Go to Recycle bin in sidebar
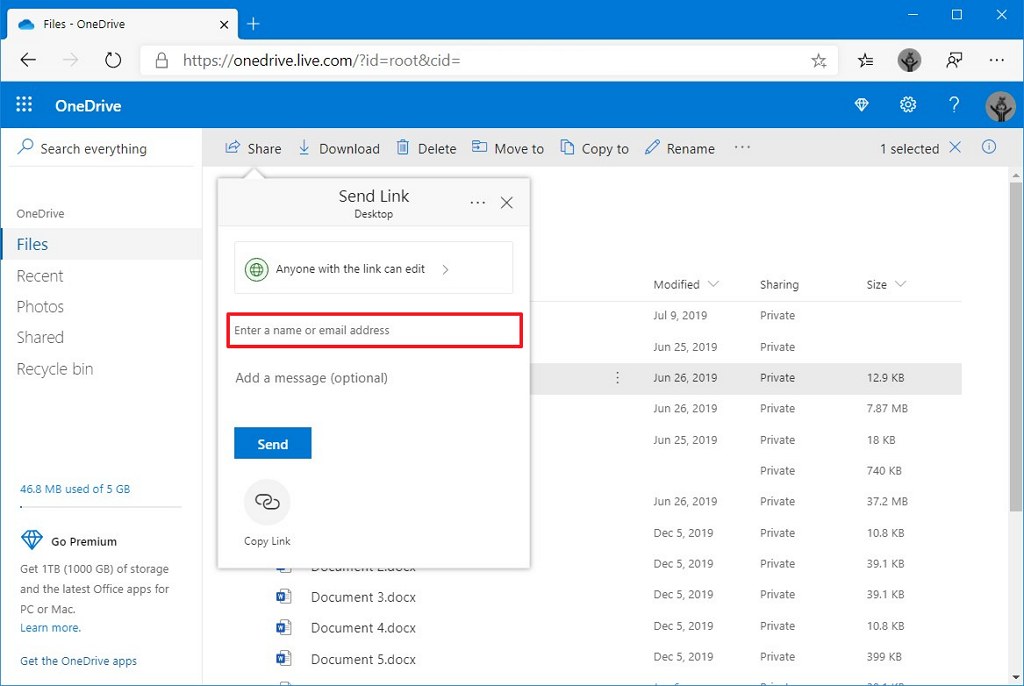 55,369
